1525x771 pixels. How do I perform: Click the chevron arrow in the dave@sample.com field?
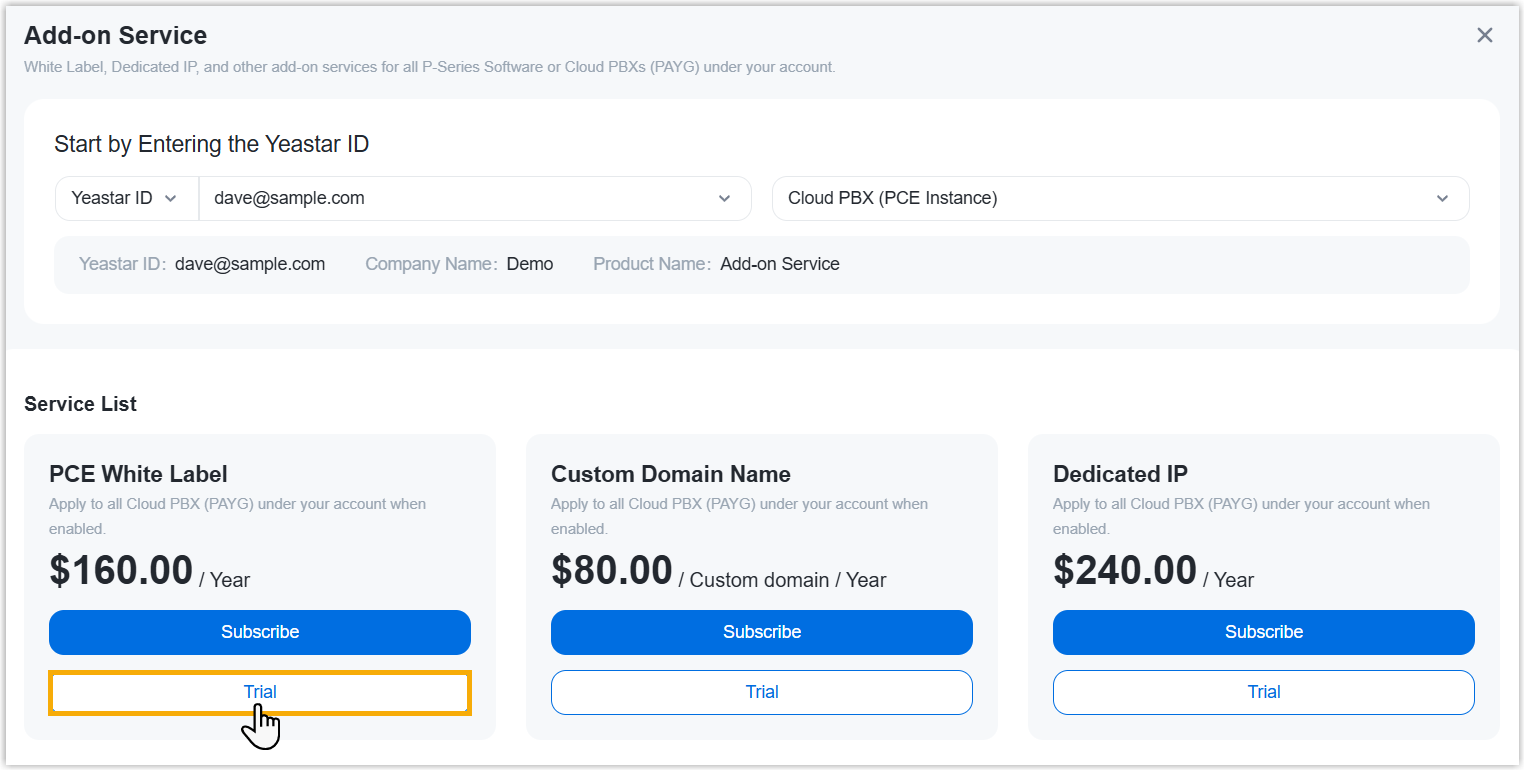pos(725,198)
